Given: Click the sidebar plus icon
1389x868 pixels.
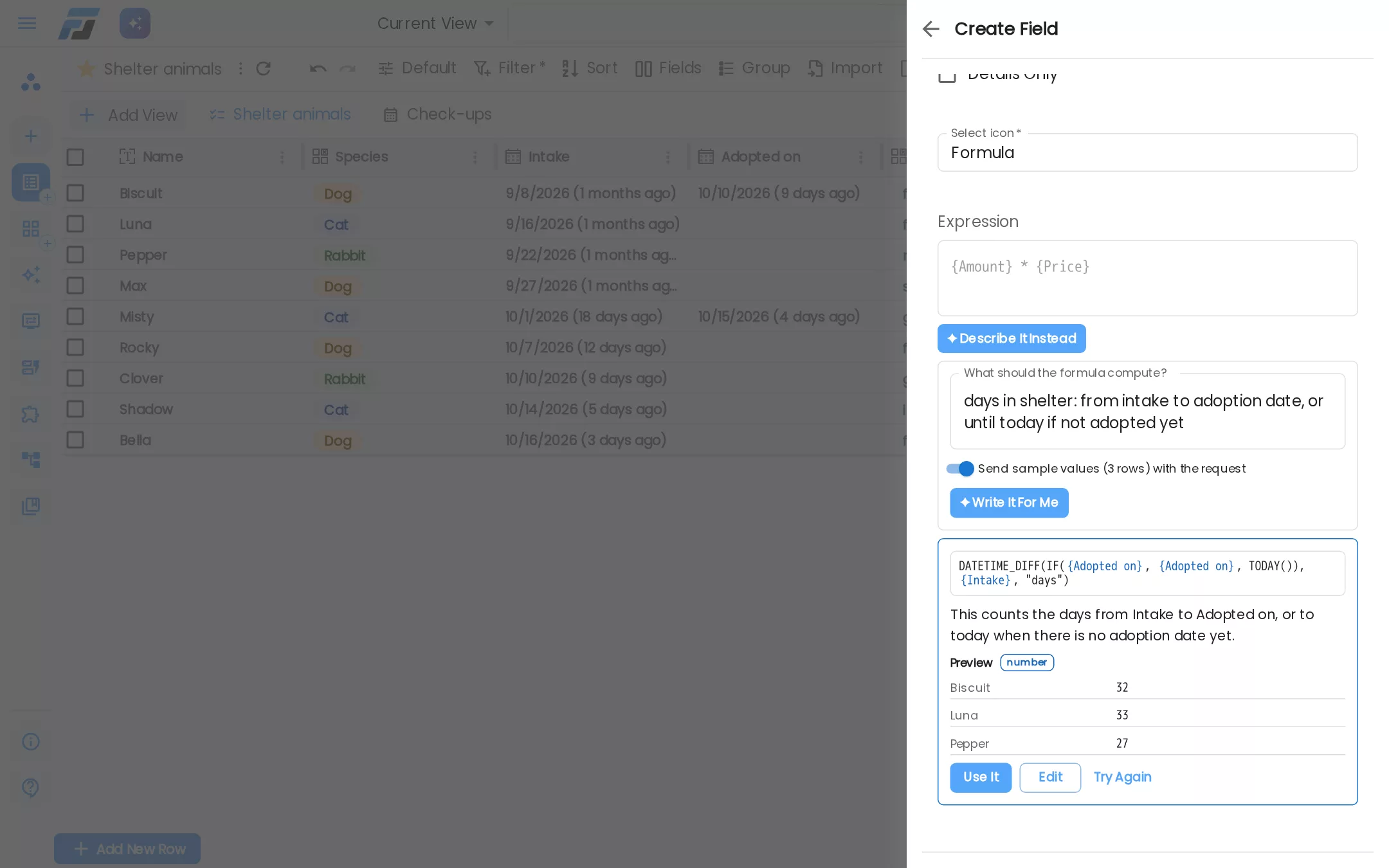Looking at the screenshot, I should click(x=31, y=136).
